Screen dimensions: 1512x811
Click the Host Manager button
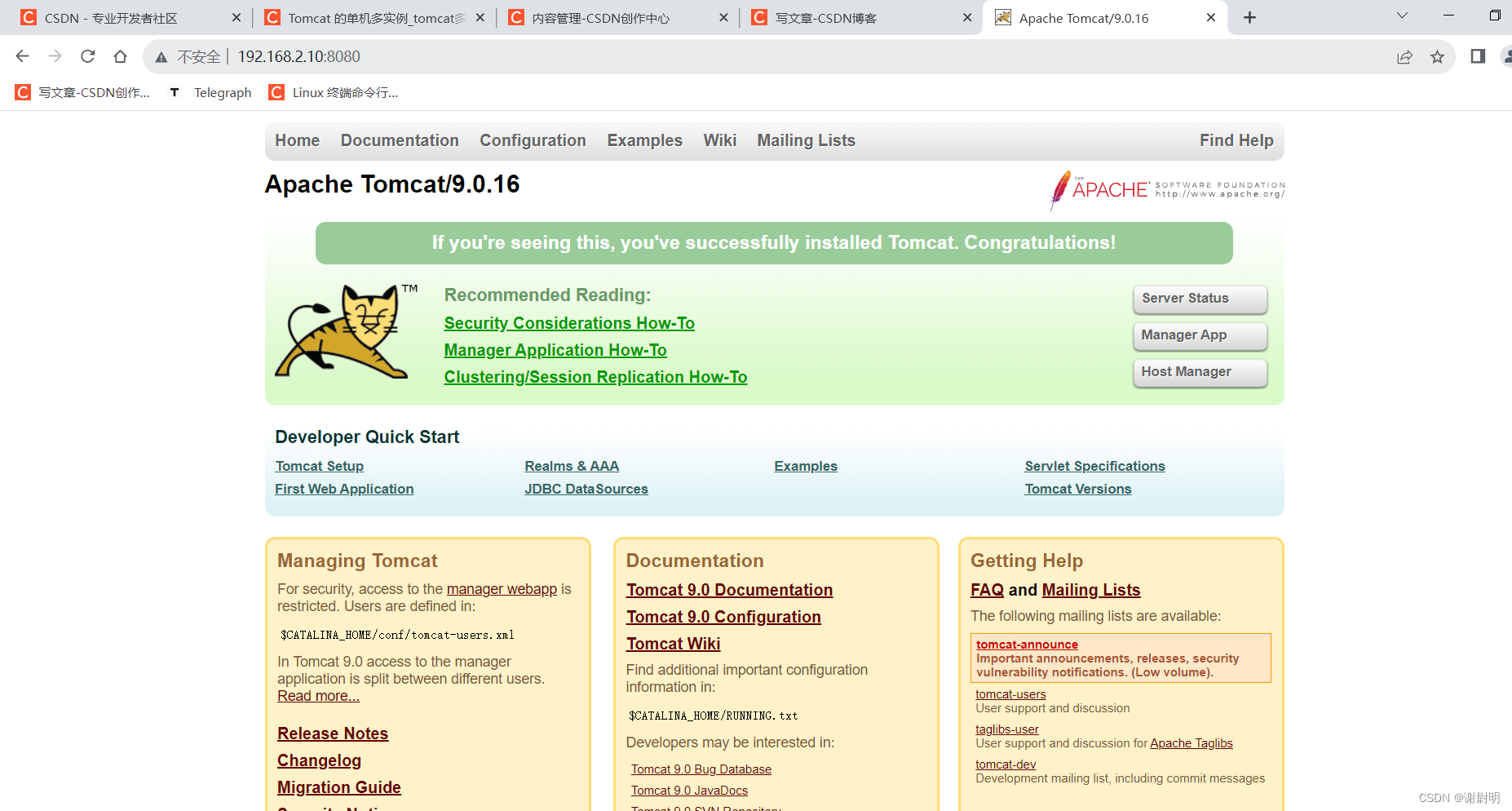coord(1200,372)
